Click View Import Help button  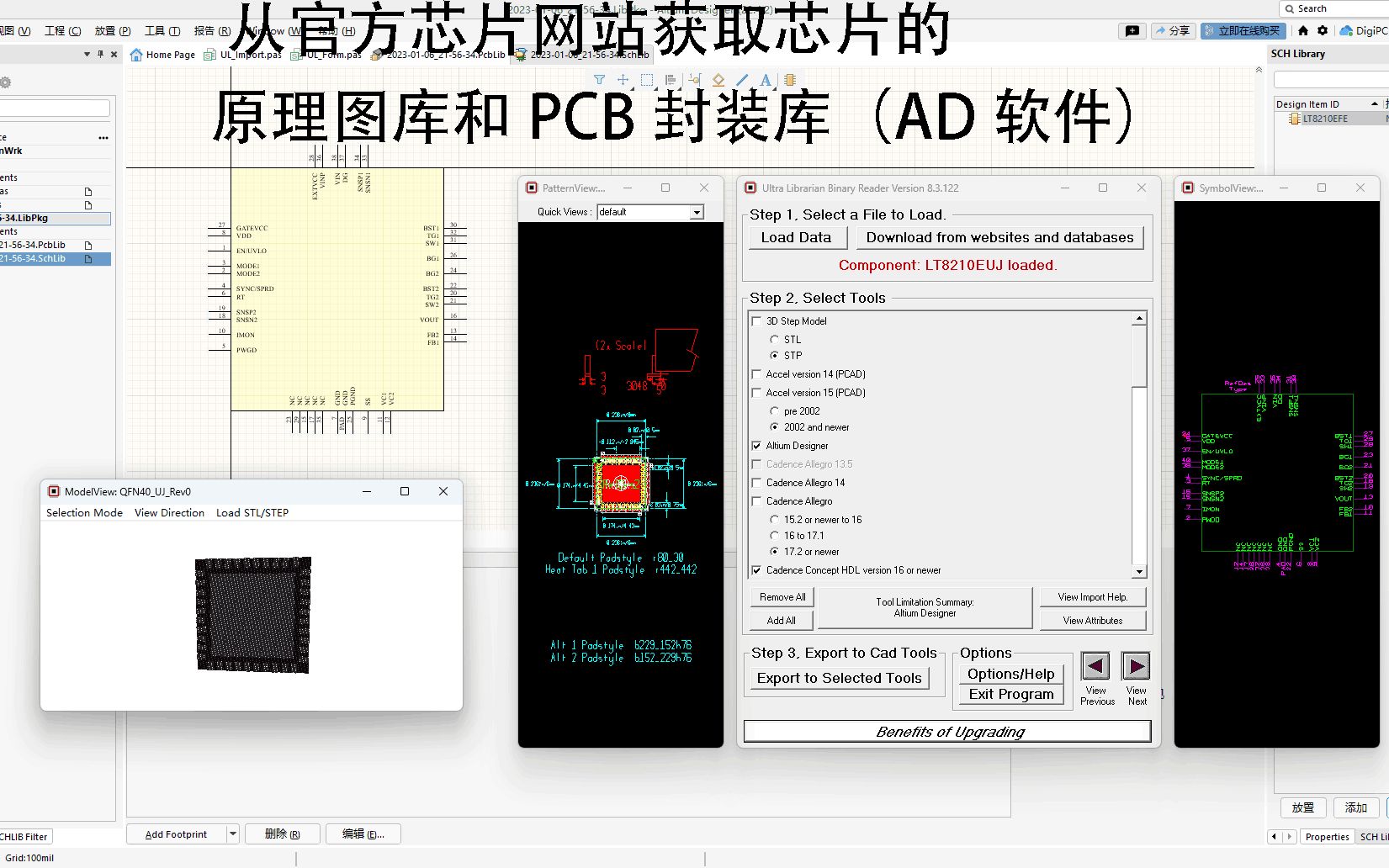click(1092, 597)
